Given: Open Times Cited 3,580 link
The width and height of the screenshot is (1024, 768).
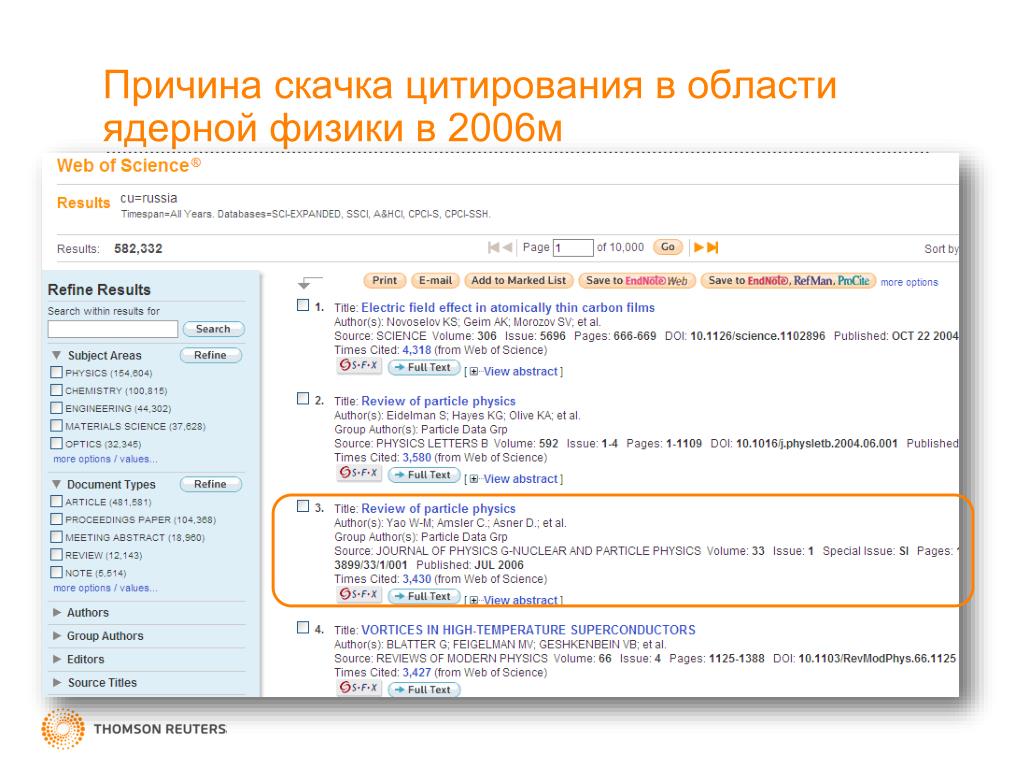Looking at the screenshot, I should pos(417,458).
